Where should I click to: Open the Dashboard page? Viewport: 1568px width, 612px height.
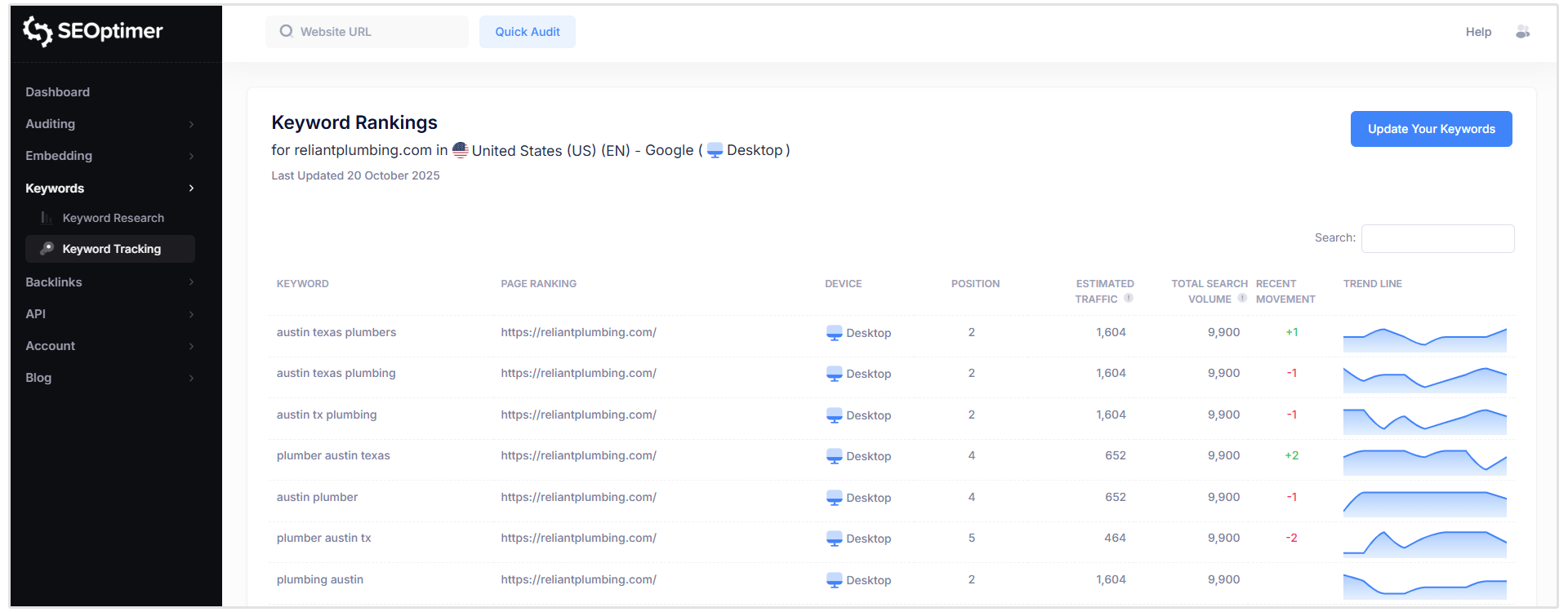58,92
